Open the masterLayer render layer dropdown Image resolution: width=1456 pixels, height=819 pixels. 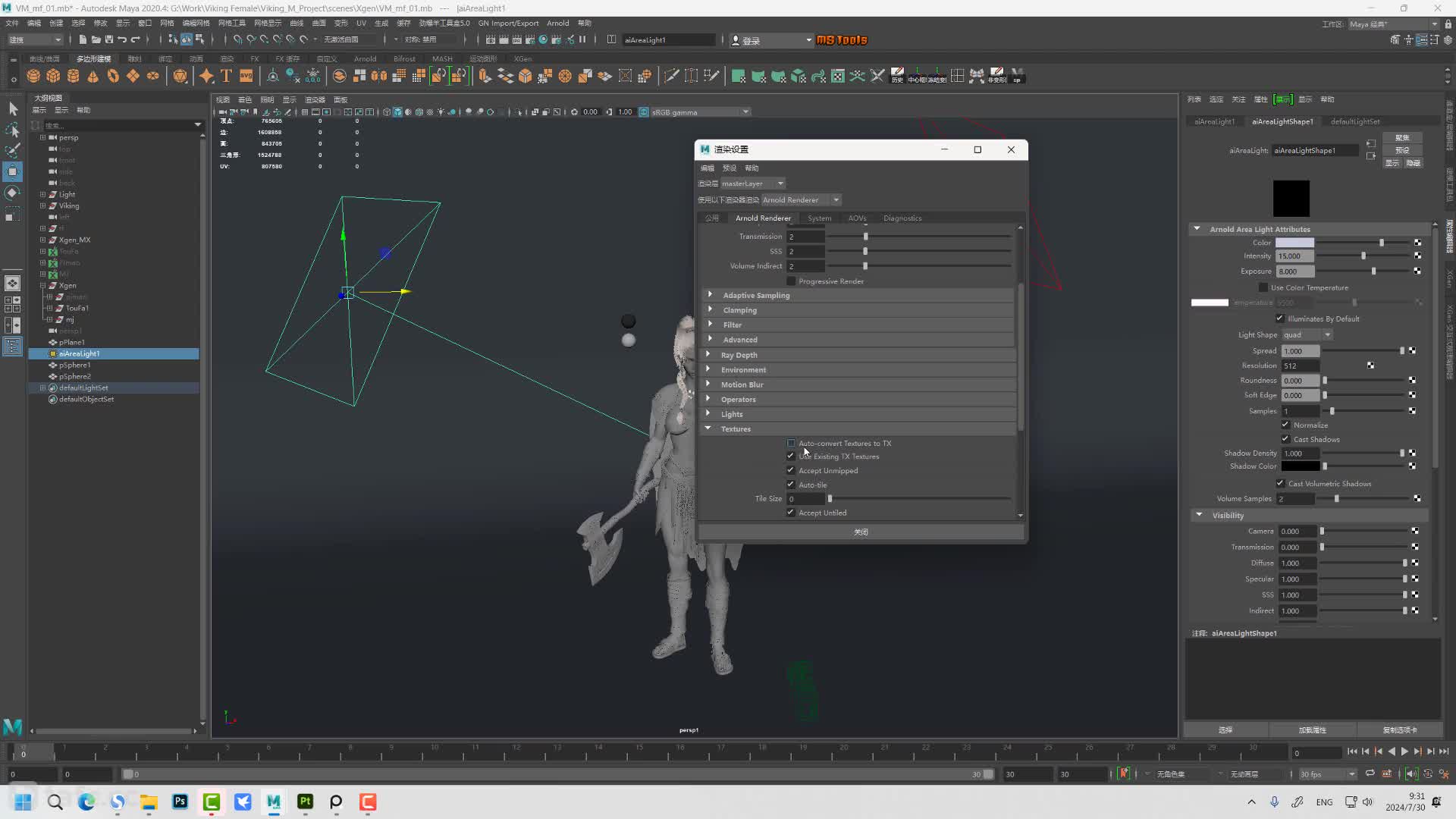(x=753, y=184)
